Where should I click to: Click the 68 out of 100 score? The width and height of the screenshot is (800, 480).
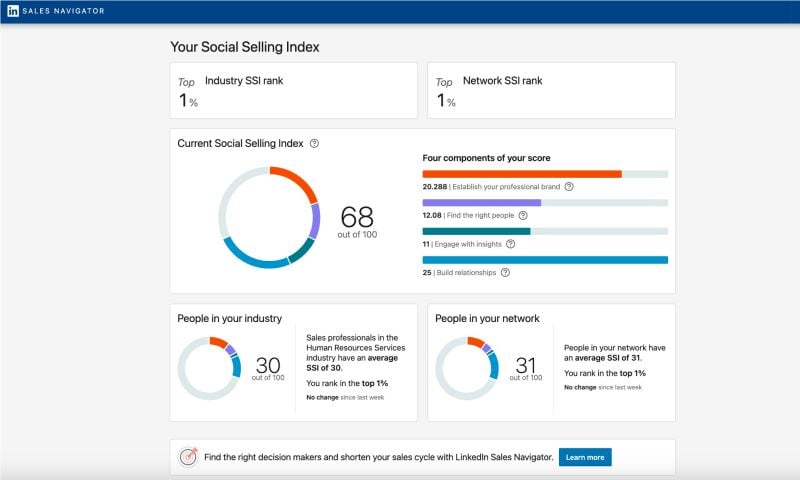coord(357,222)
